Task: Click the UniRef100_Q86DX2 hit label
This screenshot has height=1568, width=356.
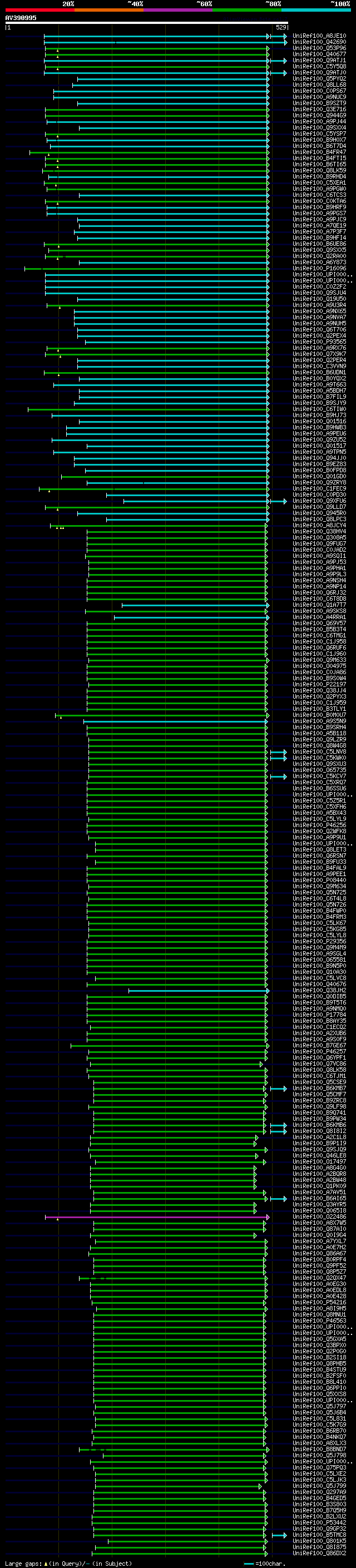Action: pos(319,1553)
